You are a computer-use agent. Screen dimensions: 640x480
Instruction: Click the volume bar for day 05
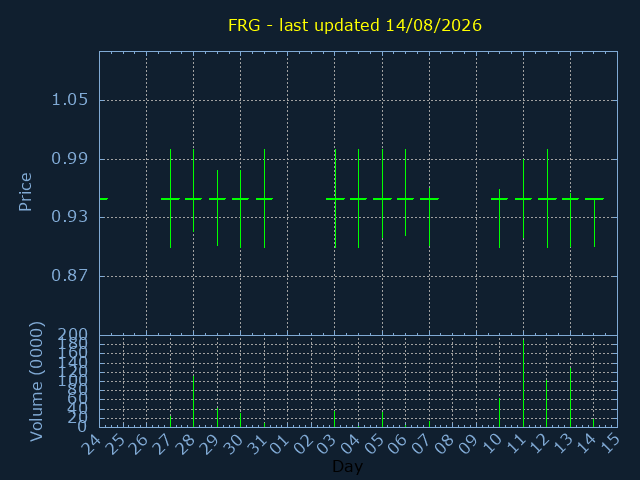(382, 419)
